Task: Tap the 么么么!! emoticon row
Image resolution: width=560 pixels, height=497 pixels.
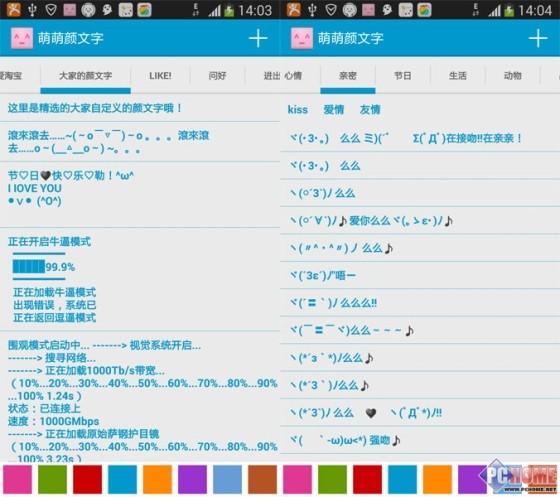Action: point(420,303)
